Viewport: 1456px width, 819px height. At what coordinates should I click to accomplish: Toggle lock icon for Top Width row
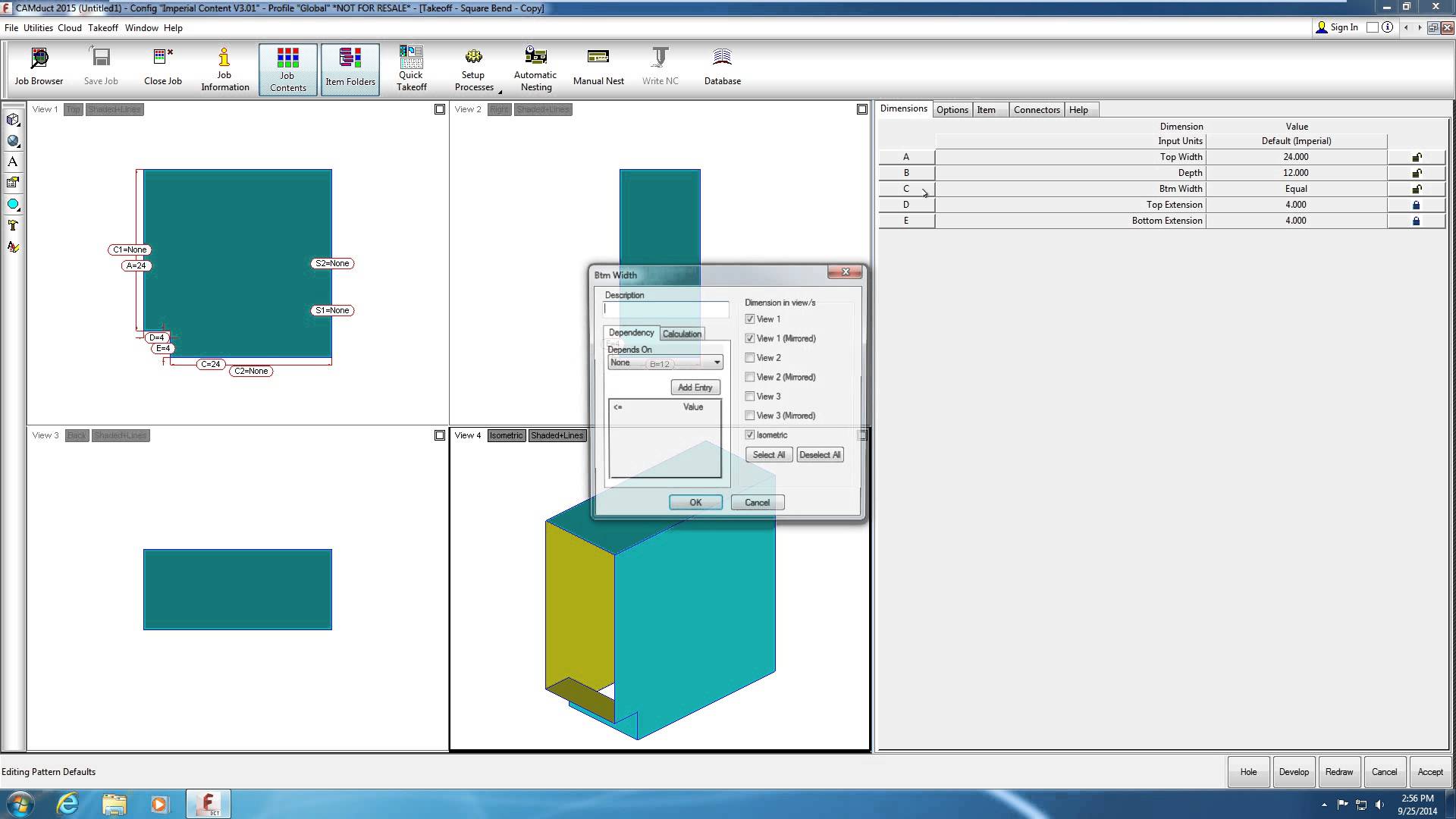tap(1416, 157)
